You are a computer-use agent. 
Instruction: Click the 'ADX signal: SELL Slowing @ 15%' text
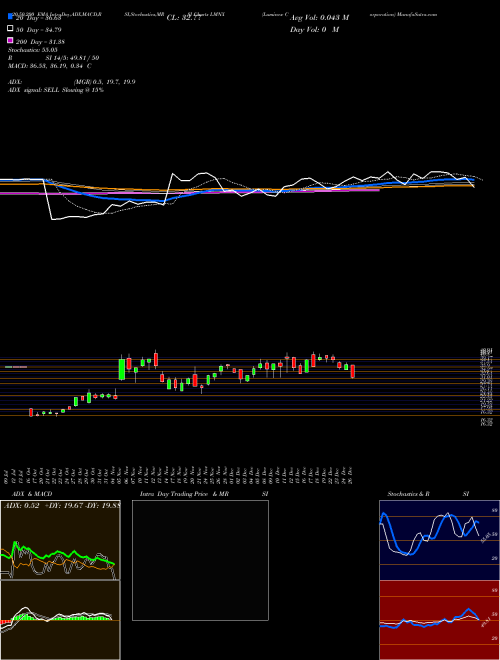[x=56, y=90]
